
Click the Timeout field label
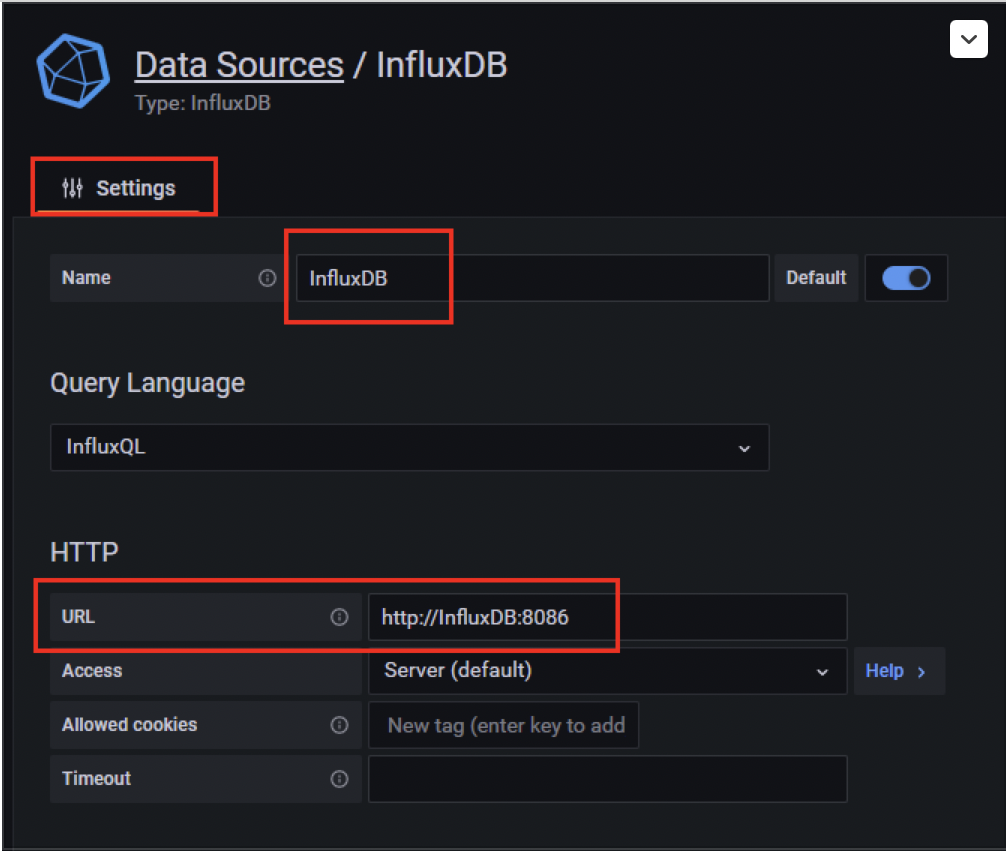(96, 778)
